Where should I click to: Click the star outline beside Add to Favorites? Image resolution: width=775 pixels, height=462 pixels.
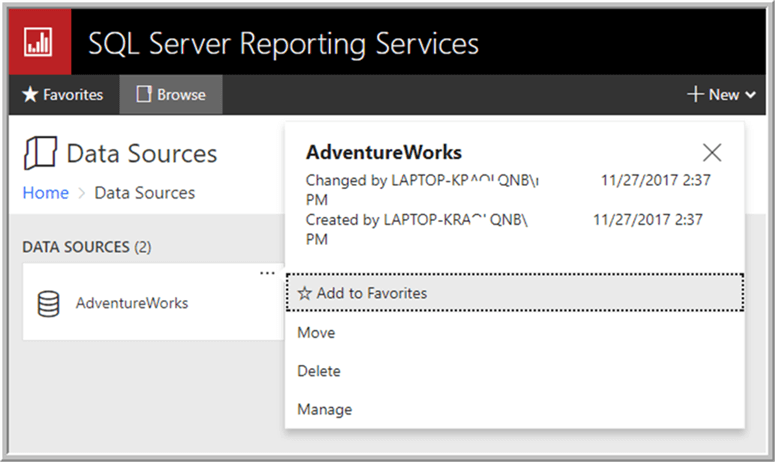pyautogui.click(x=304, y=294)
